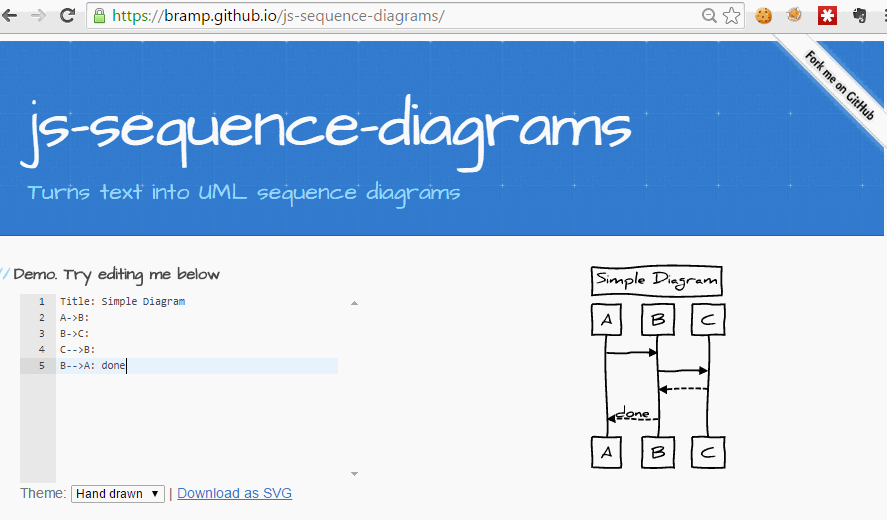This screenshot has height=520, width=887.
Task: Click the dashed arrow from C to B
Action: point(683,389)
